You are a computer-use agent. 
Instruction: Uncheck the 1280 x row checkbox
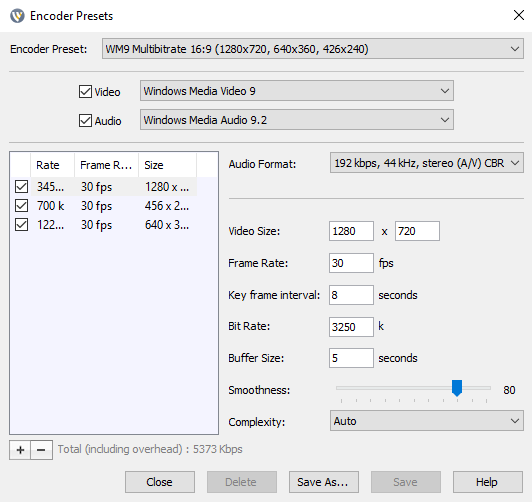[21, 187]
